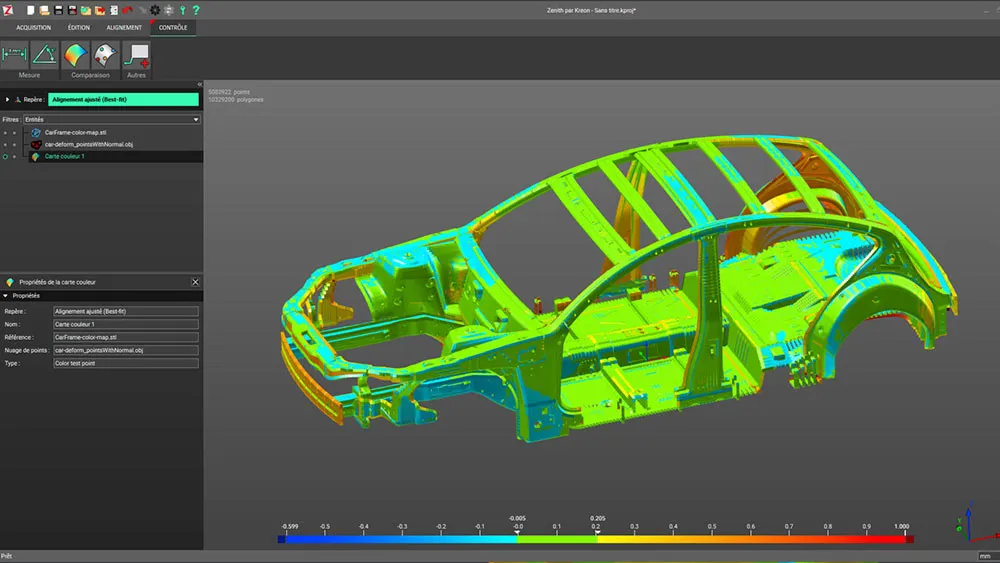Select the angle measurement tool
This screenshot has width=1000, height=563.
(x=44, y=55)
